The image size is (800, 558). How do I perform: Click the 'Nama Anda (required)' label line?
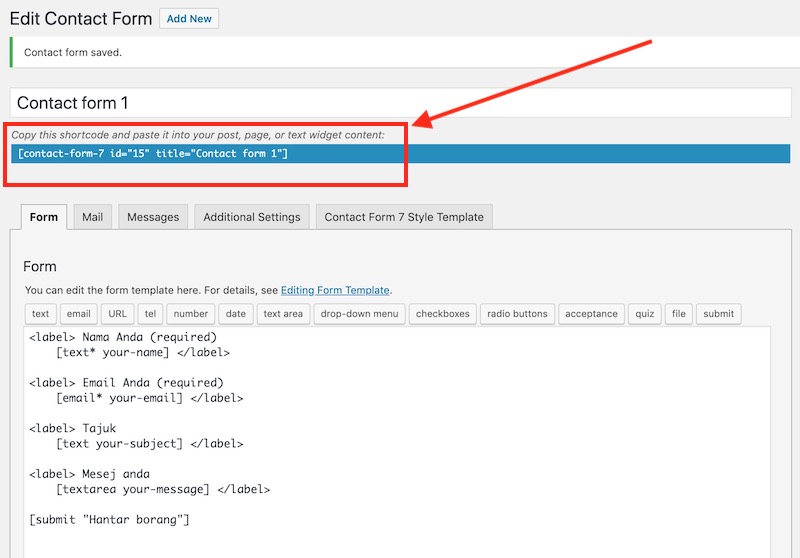click(x=123, y=337)
